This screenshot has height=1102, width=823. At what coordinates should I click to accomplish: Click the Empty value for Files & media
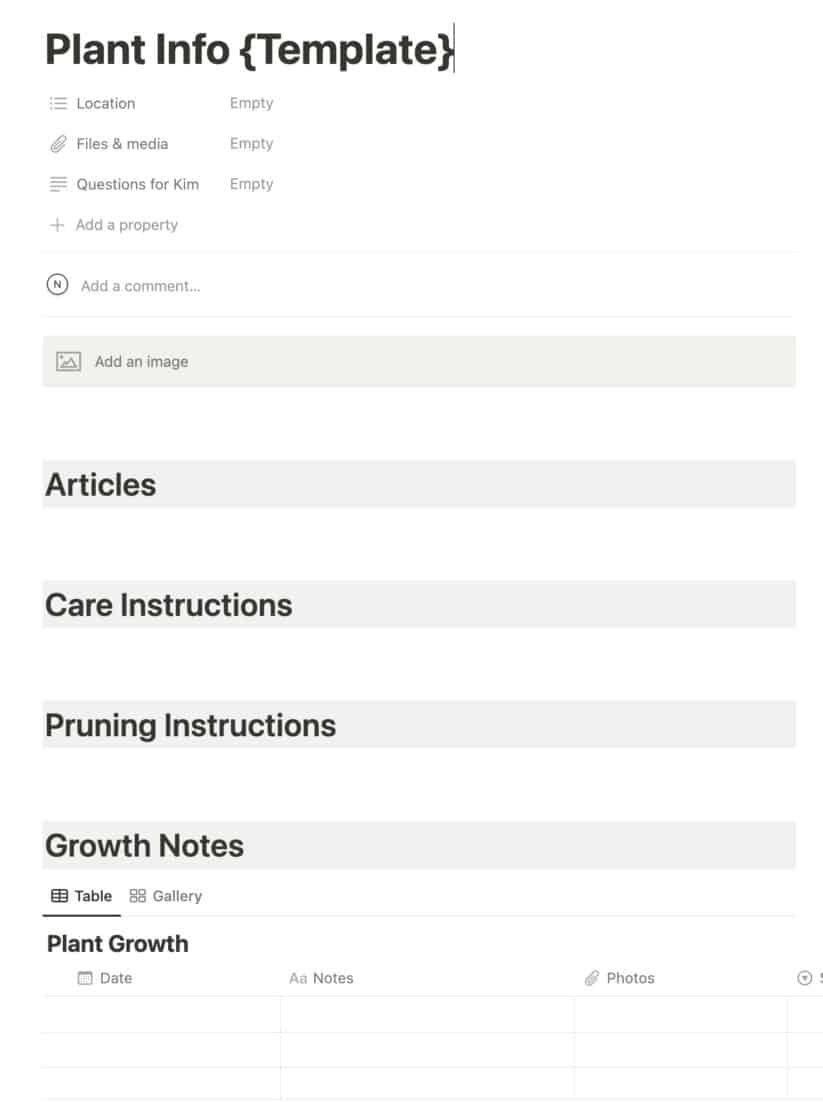click(251, 143)
